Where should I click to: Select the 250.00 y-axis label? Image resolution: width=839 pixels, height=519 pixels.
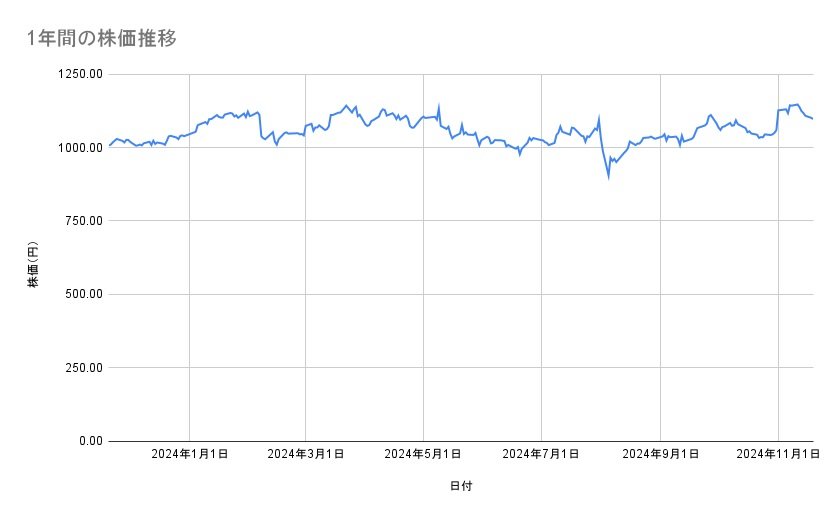[81, 367]
